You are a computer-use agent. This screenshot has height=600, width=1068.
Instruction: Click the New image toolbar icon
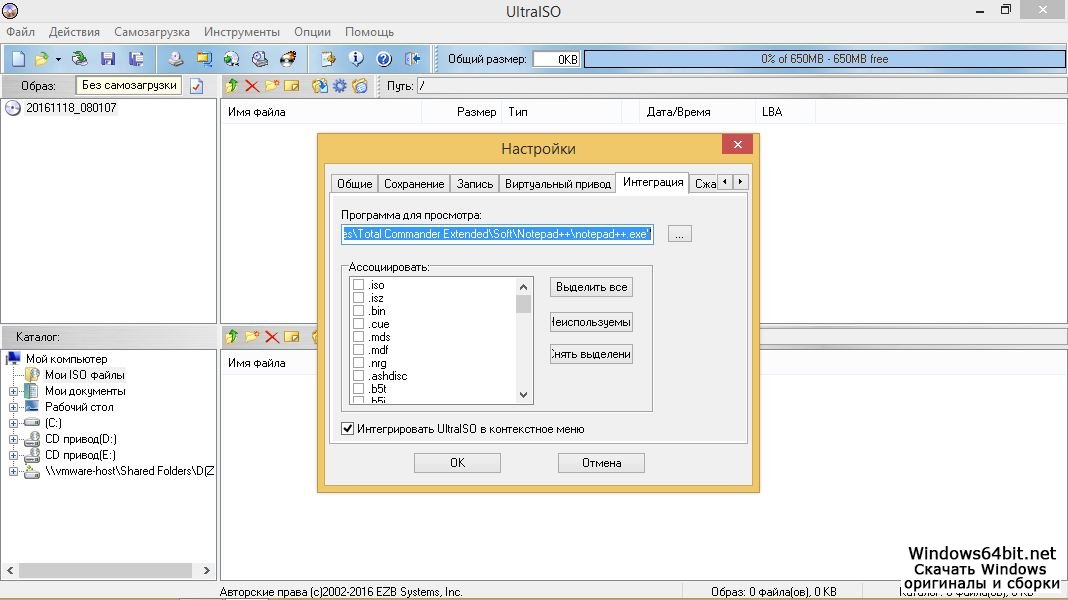[x=18, y=59]
